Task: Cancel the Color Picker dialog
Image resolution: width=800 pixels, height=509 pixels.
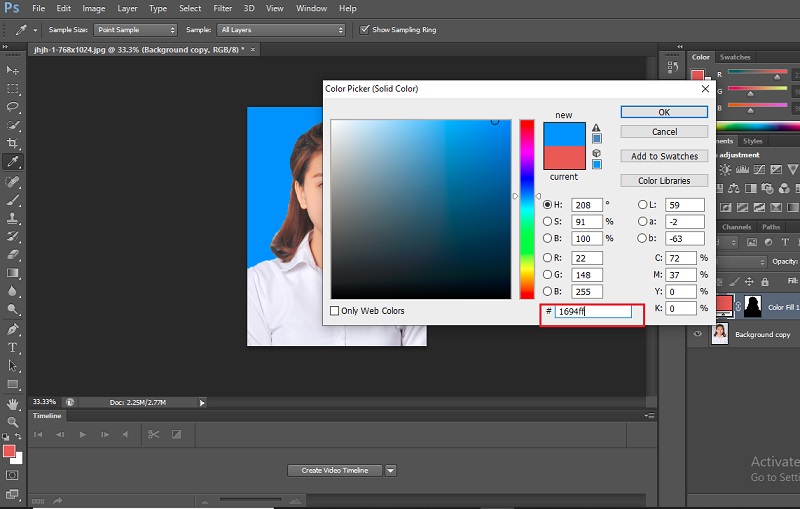Action: point(664,132)
